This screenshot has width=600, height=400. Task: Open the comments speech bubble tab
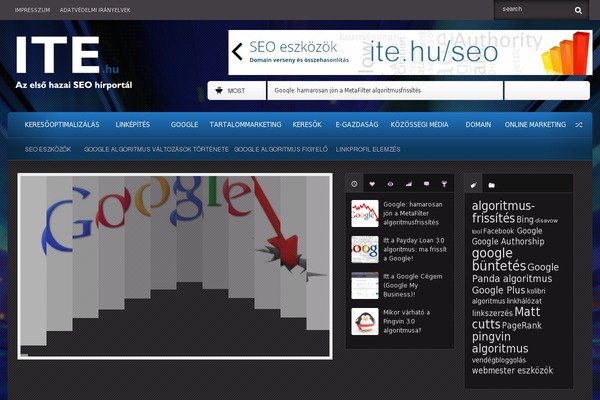426,184
